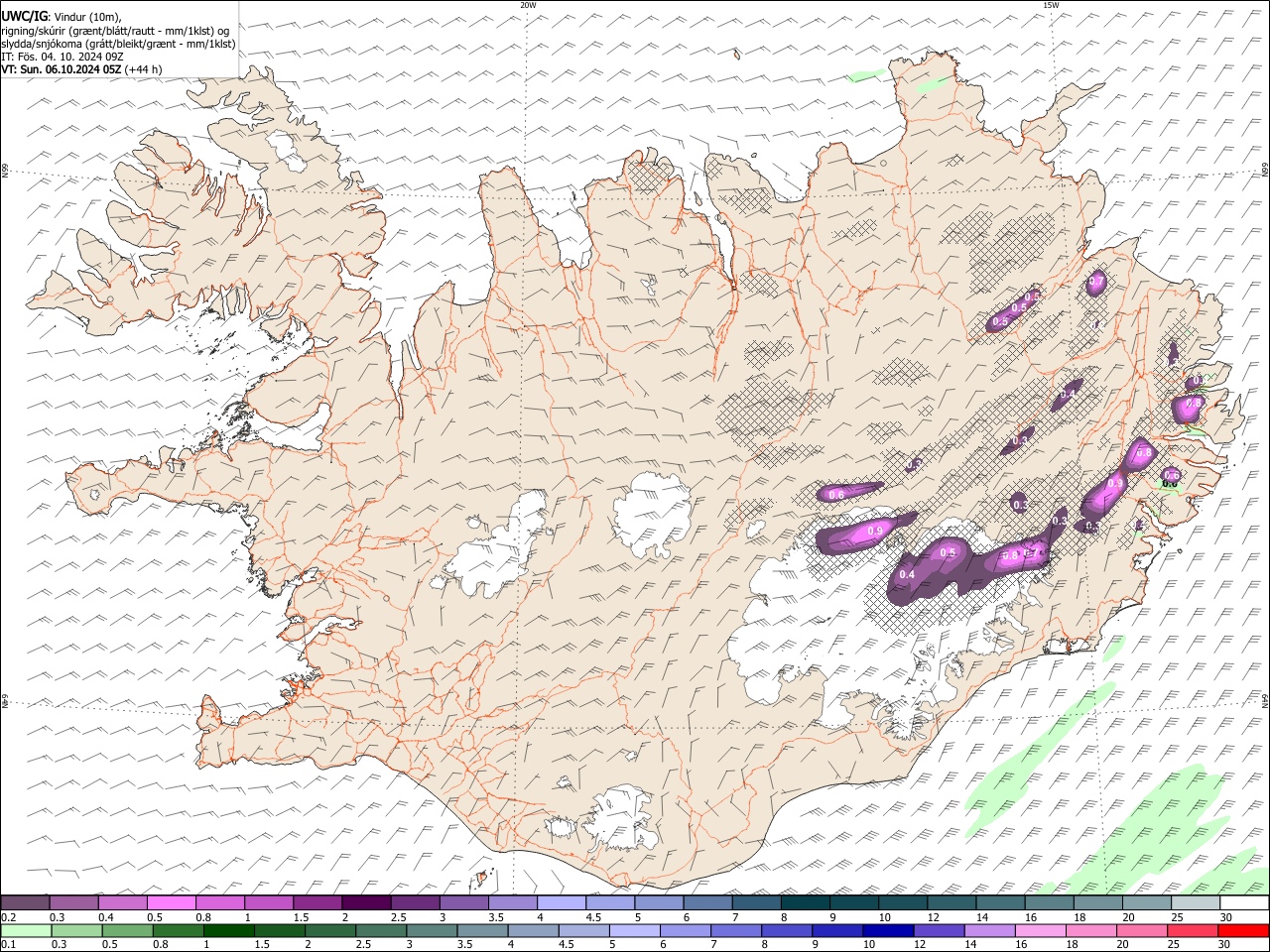
Task: Click the 16 light pink swatch, bottom legend row
Action: click(1040, 930)
